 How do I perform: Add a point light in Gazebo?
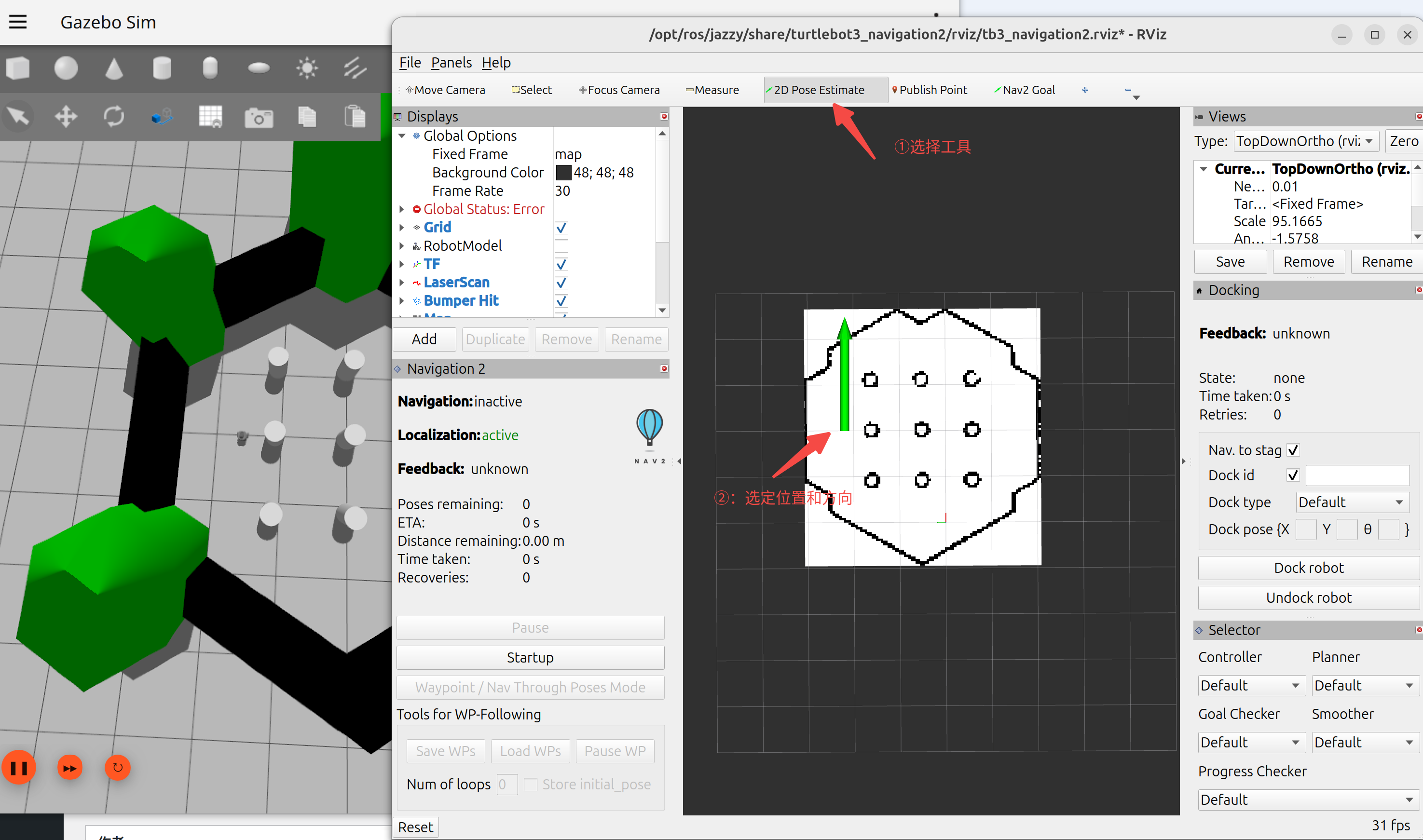307,68
